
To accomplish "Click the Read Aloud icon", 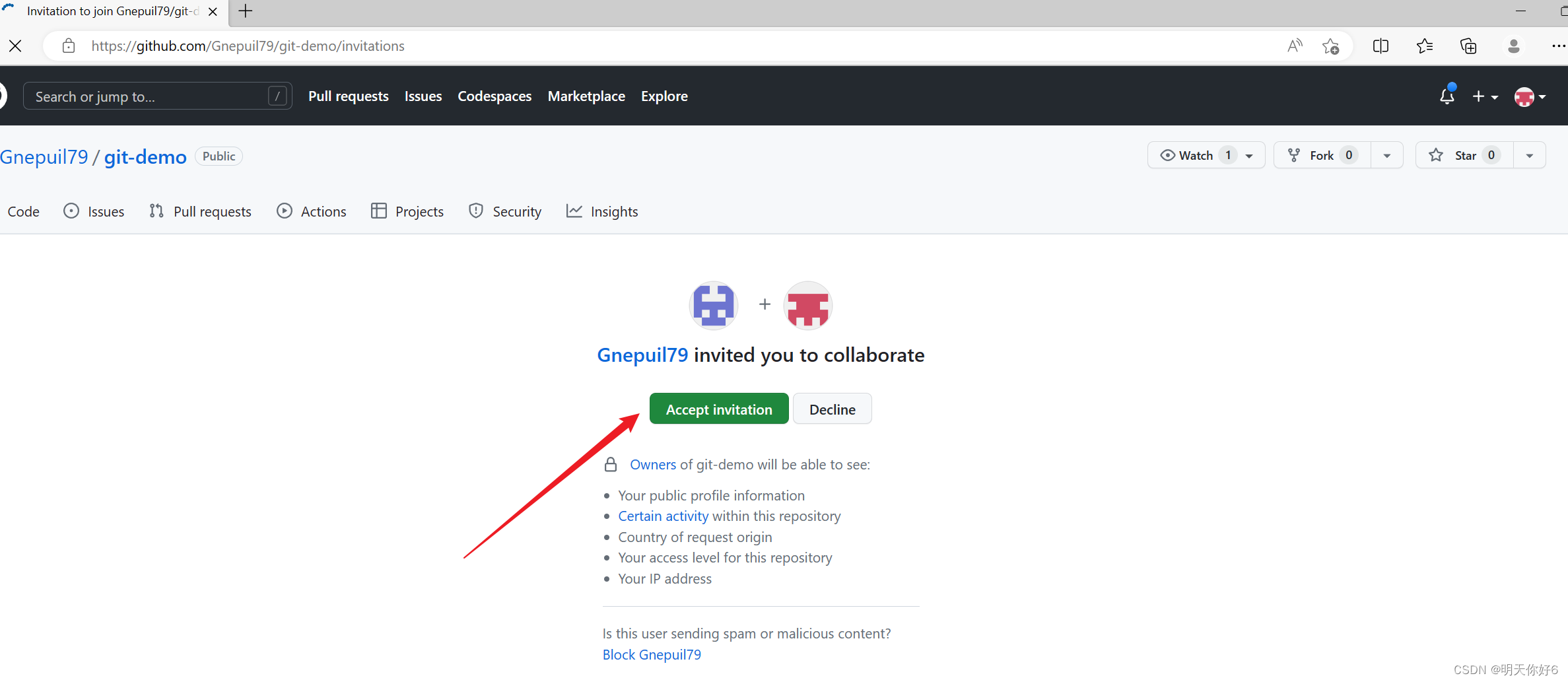I will point(1295,46).
